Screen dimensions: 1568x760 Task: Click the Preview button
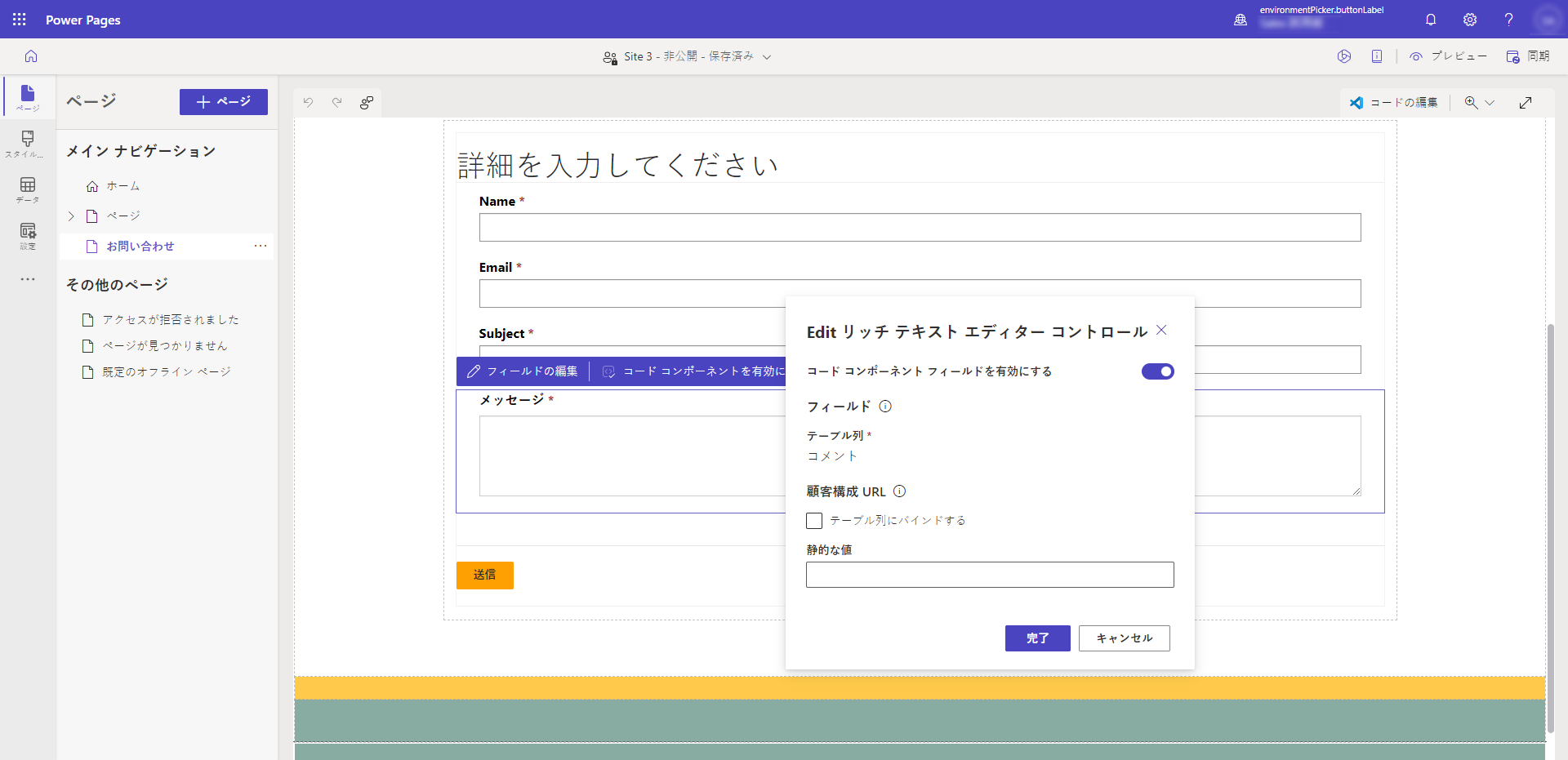1448,56
